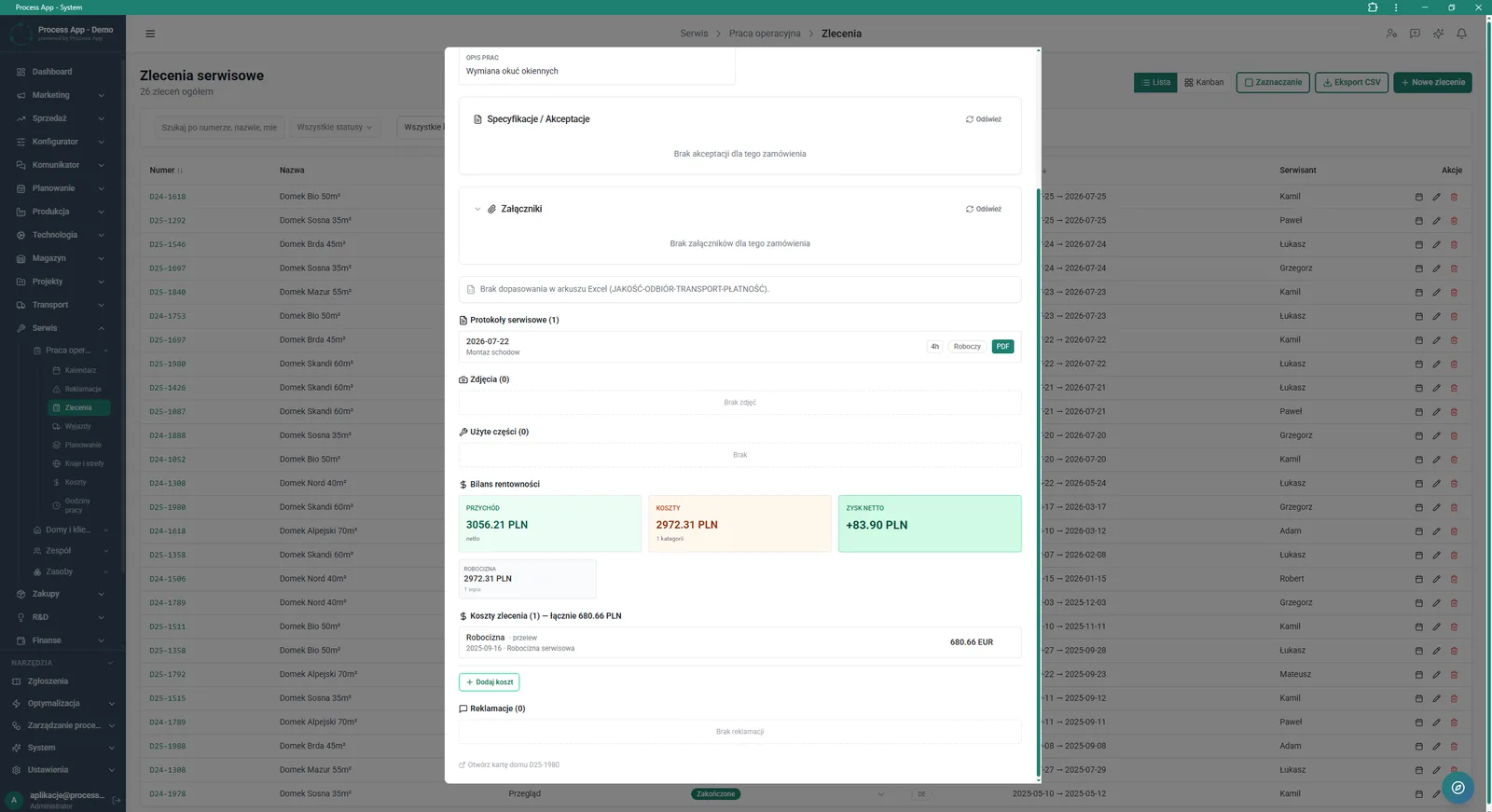Expand the Zarządzanie proce... sidebar menu
Screen dimensions: 1492x812
point(62,725)
